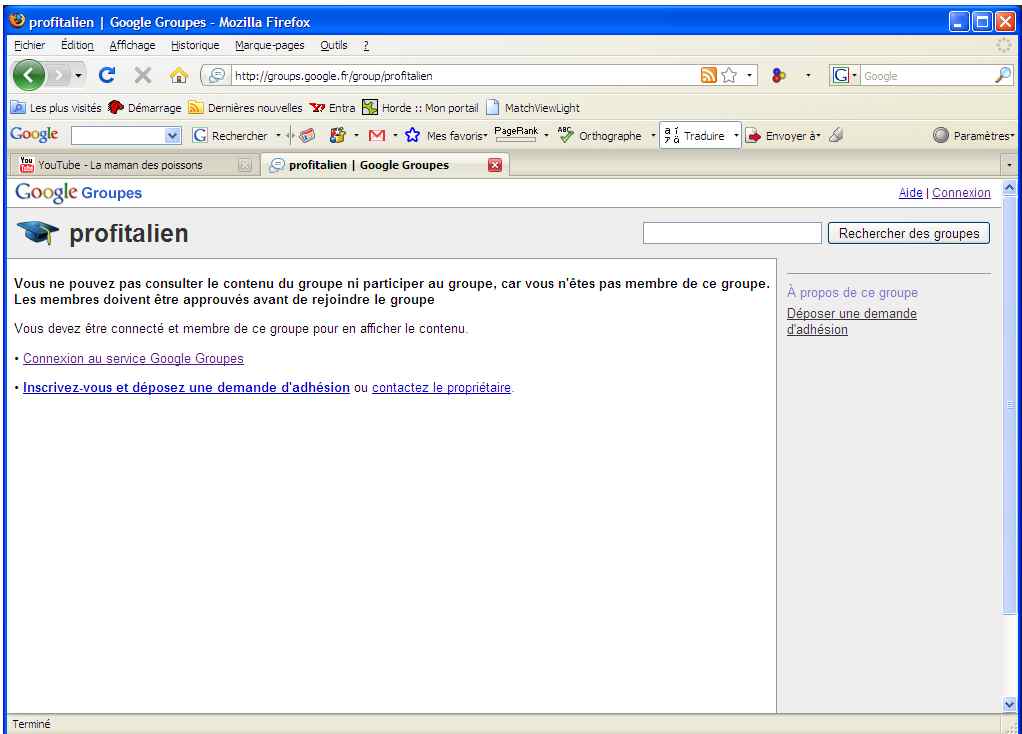Click the Rechercher des groupes button
This screenshot has width=1022, height=734.
[909, 233]
